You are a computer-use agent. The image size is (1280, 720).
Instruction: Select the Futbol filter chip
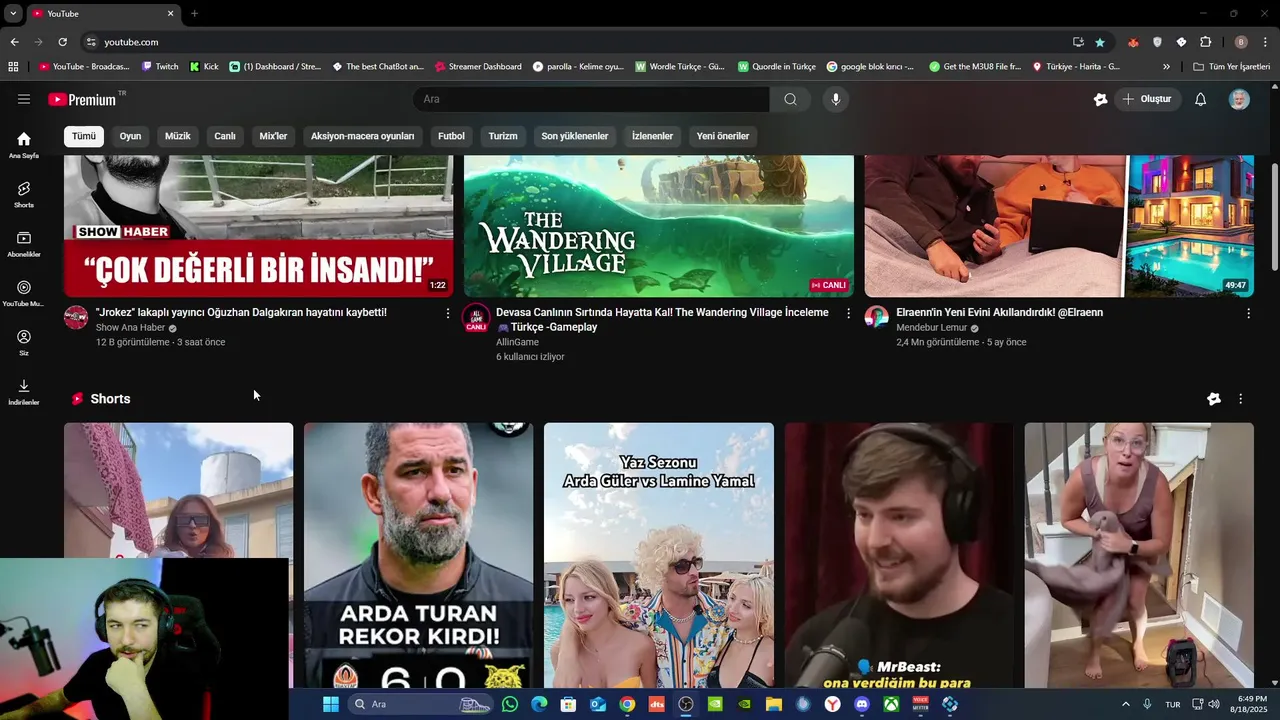point(451,136)
